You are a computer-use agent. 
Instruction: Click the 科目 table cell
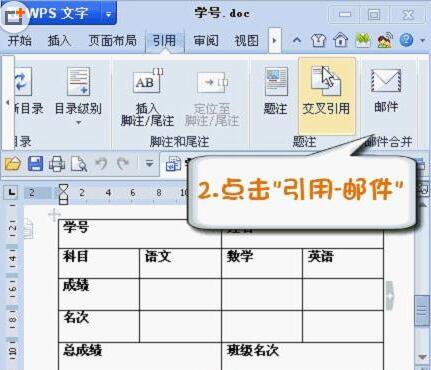pos(99,263)
